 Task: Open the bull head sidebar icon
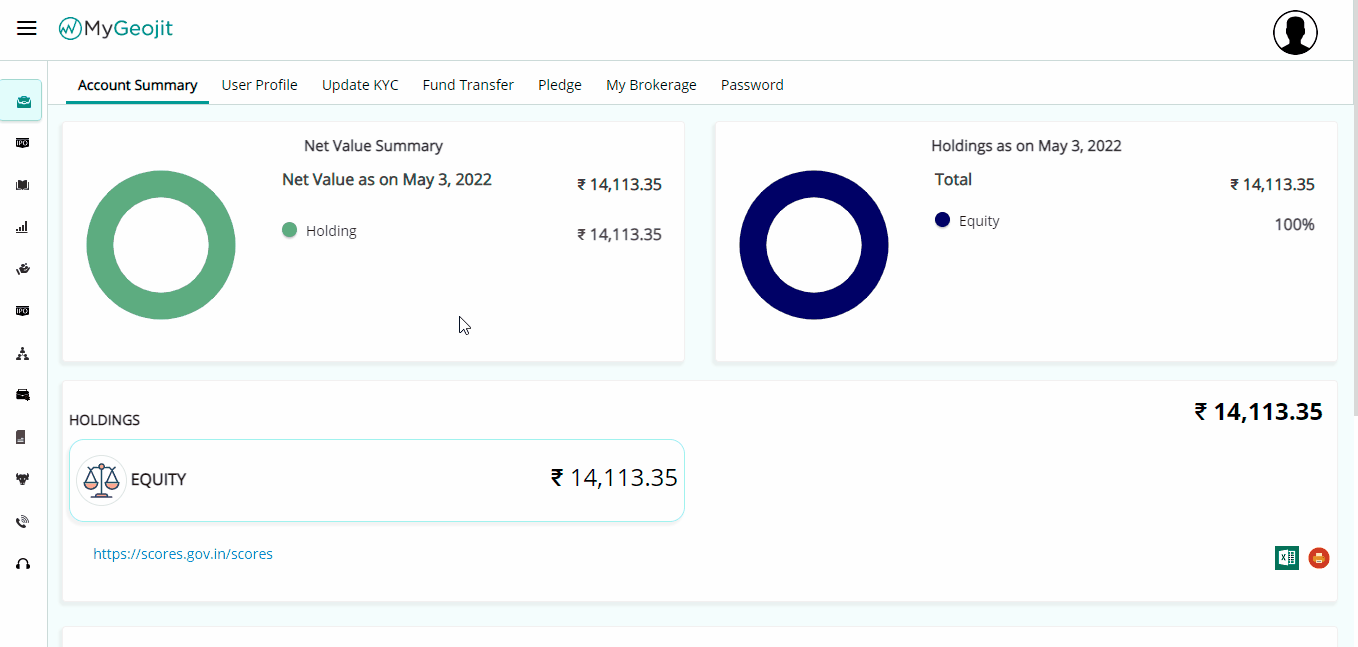click(x=22, y=479)
